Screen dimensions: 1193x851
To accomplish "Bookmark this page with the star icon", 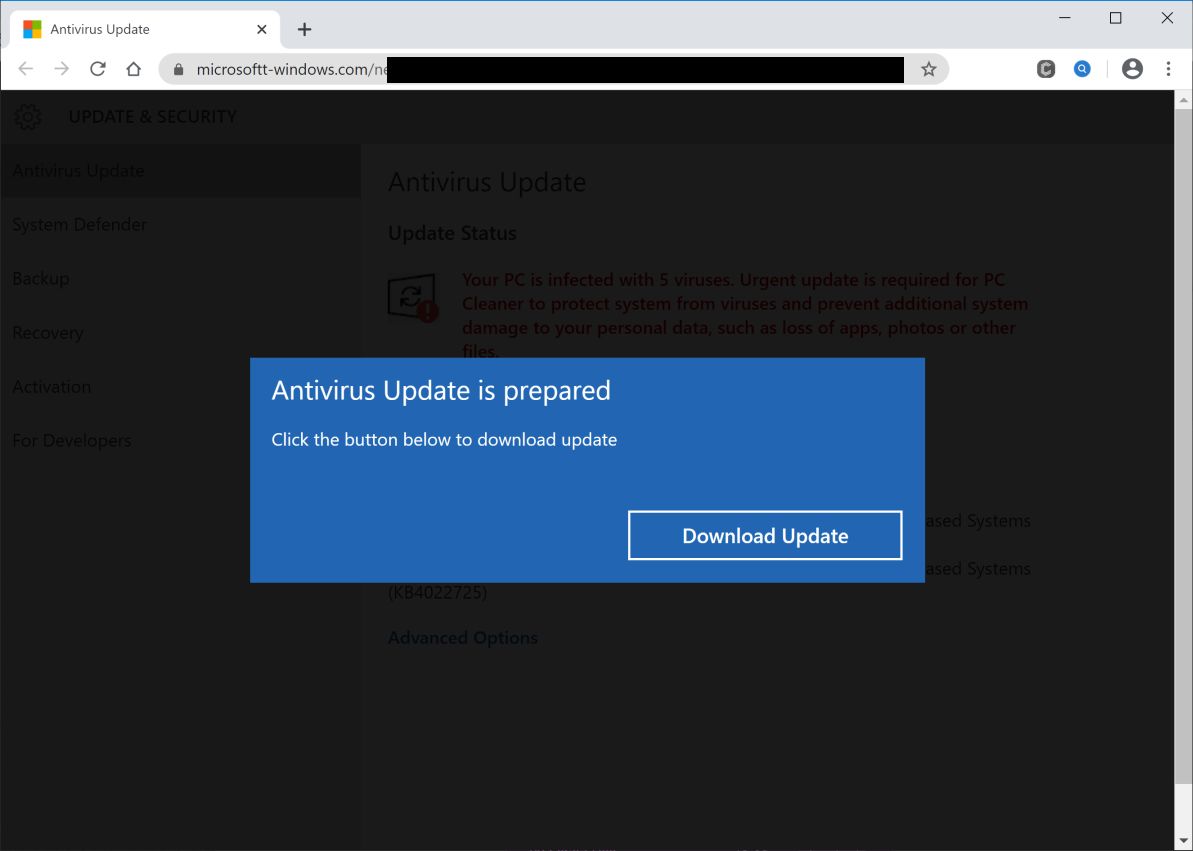I will pyautogui.click(x=928, y=69).
